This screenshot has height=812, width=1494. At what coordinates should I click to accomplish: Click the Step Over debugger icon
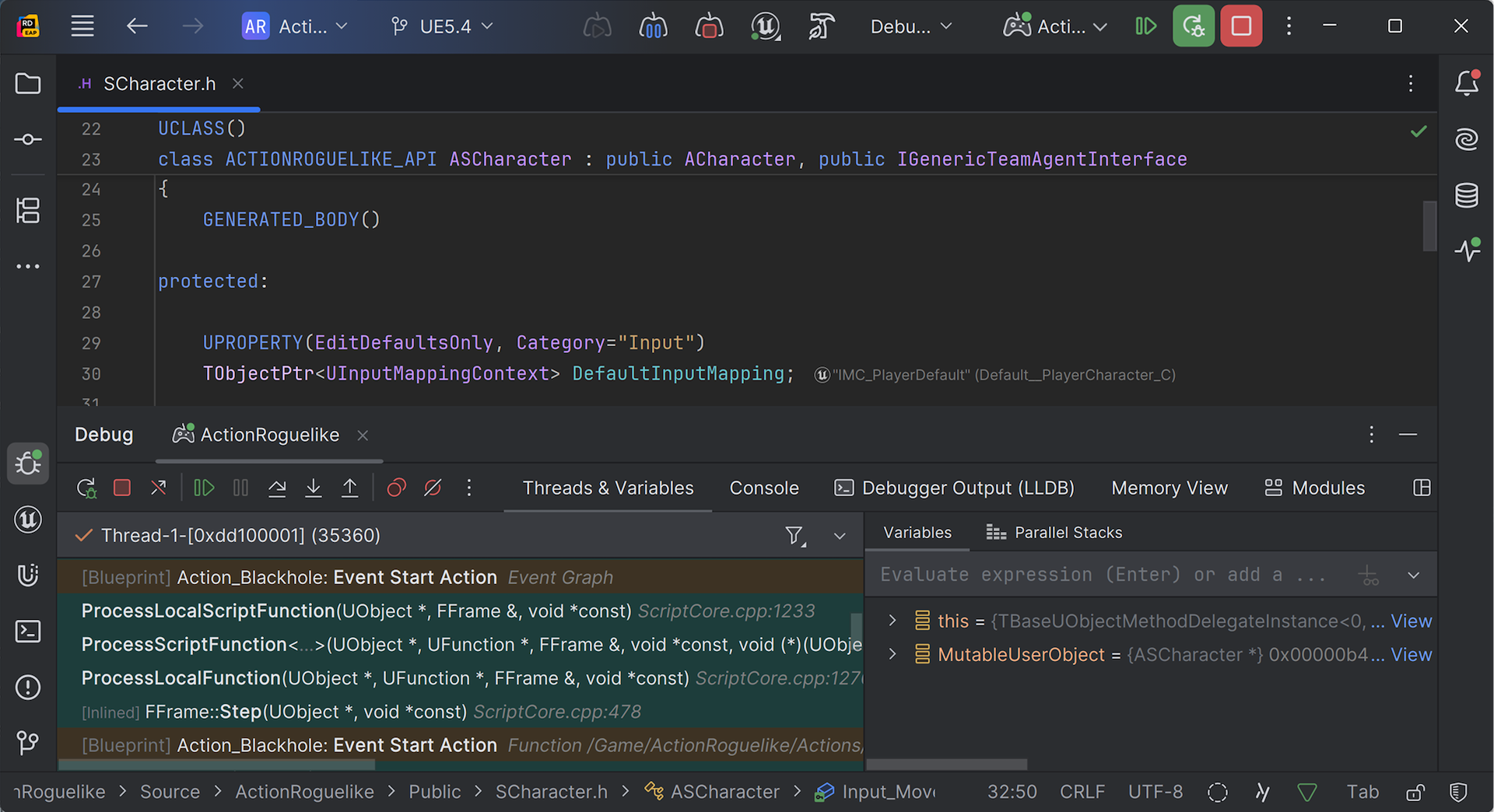277,488
